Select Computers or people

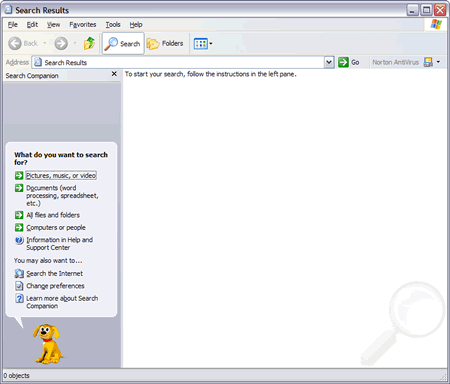pos(56,228)
